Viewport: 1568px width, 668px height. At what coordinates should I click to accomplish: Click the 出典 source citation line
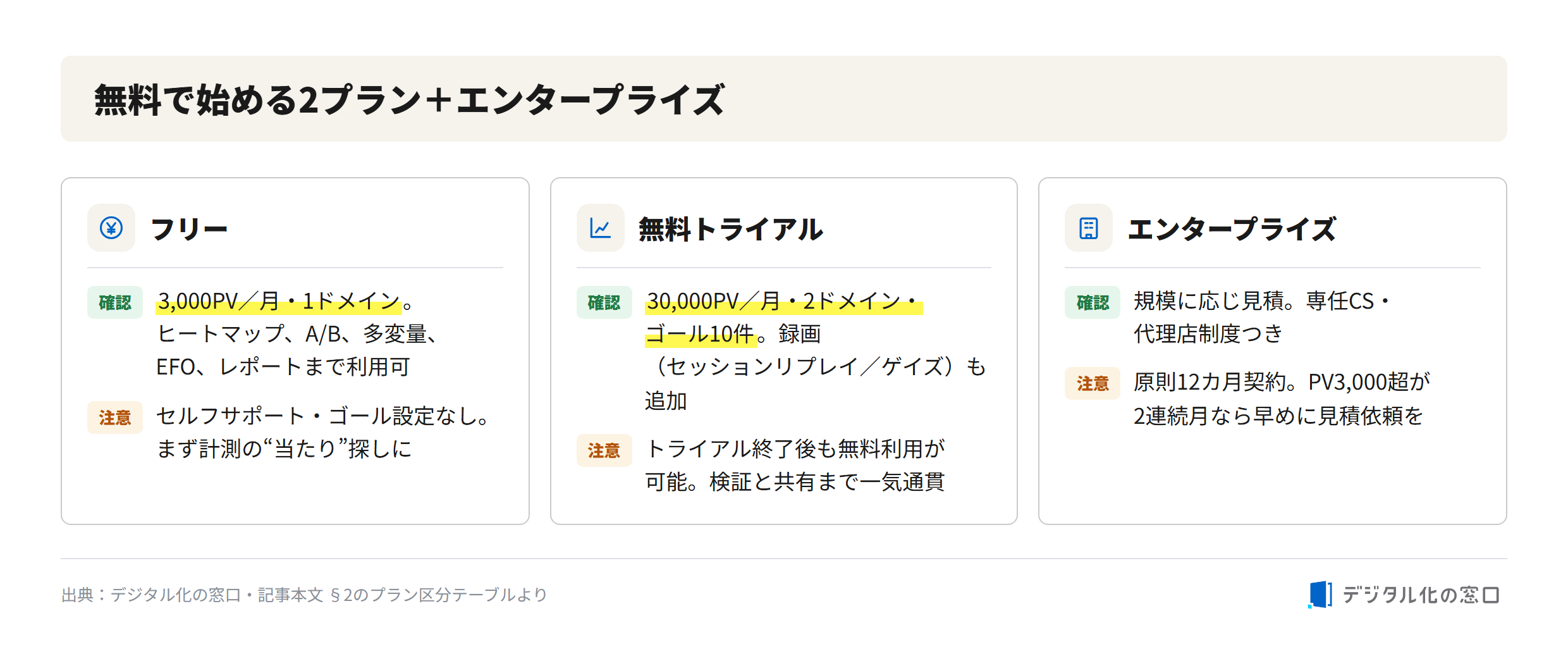point(304,595)
